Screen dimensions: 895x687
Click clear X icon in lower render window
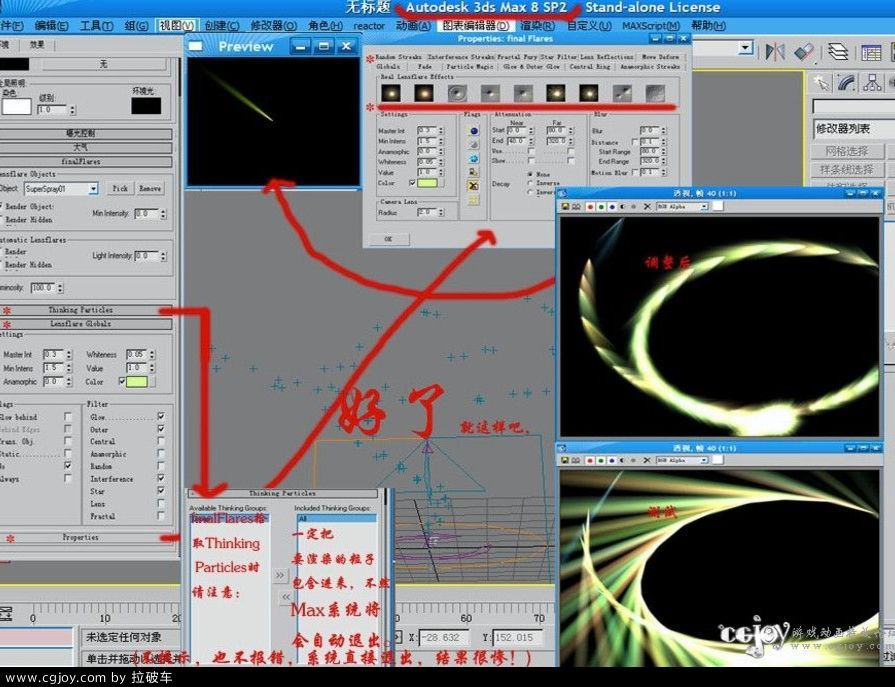tap(647, 460)
